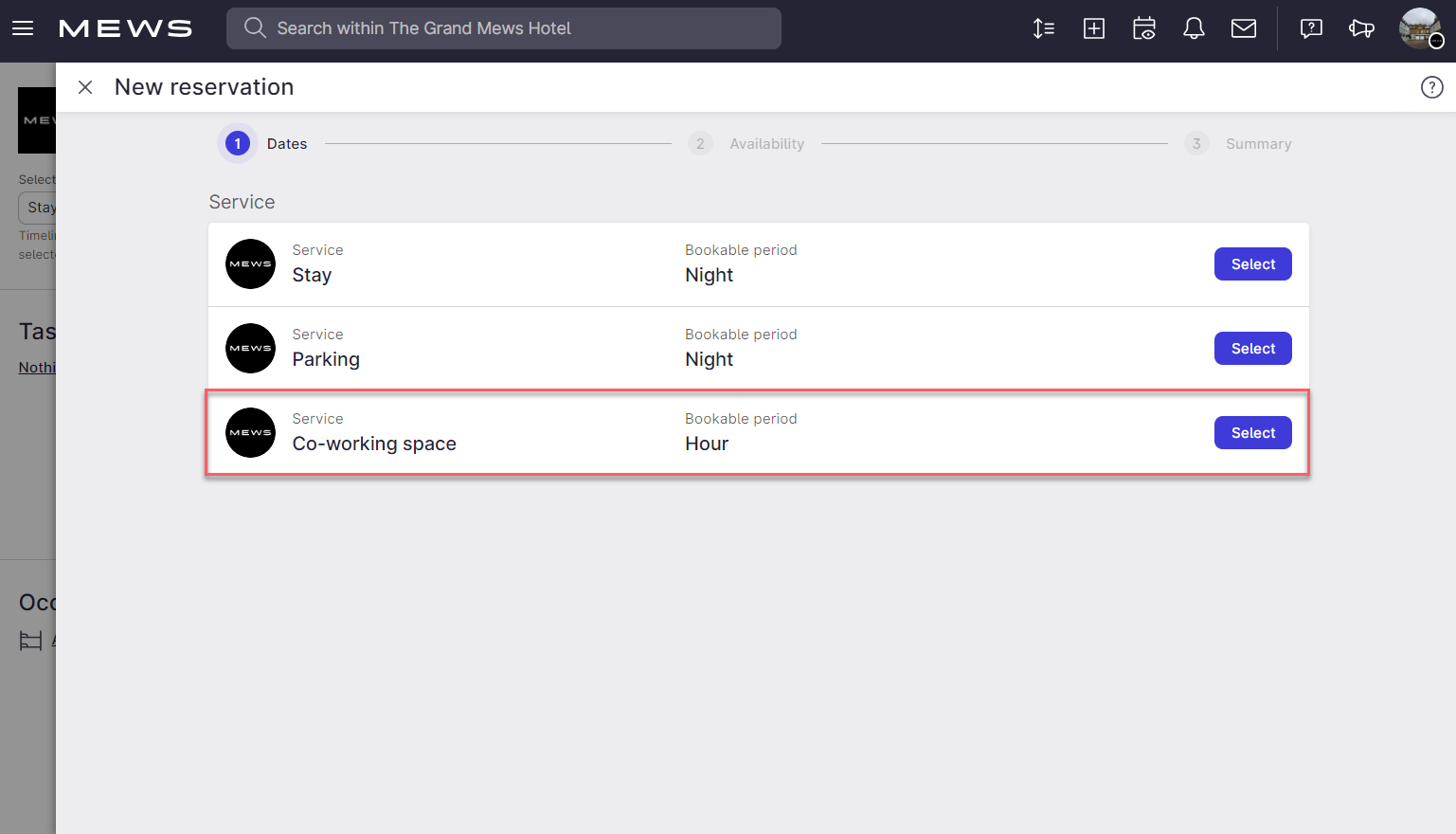The width and height of the screenshot is (1456, 834).
Task: Search within The Grand Mews Hotel field
Action: click(504, 28)
